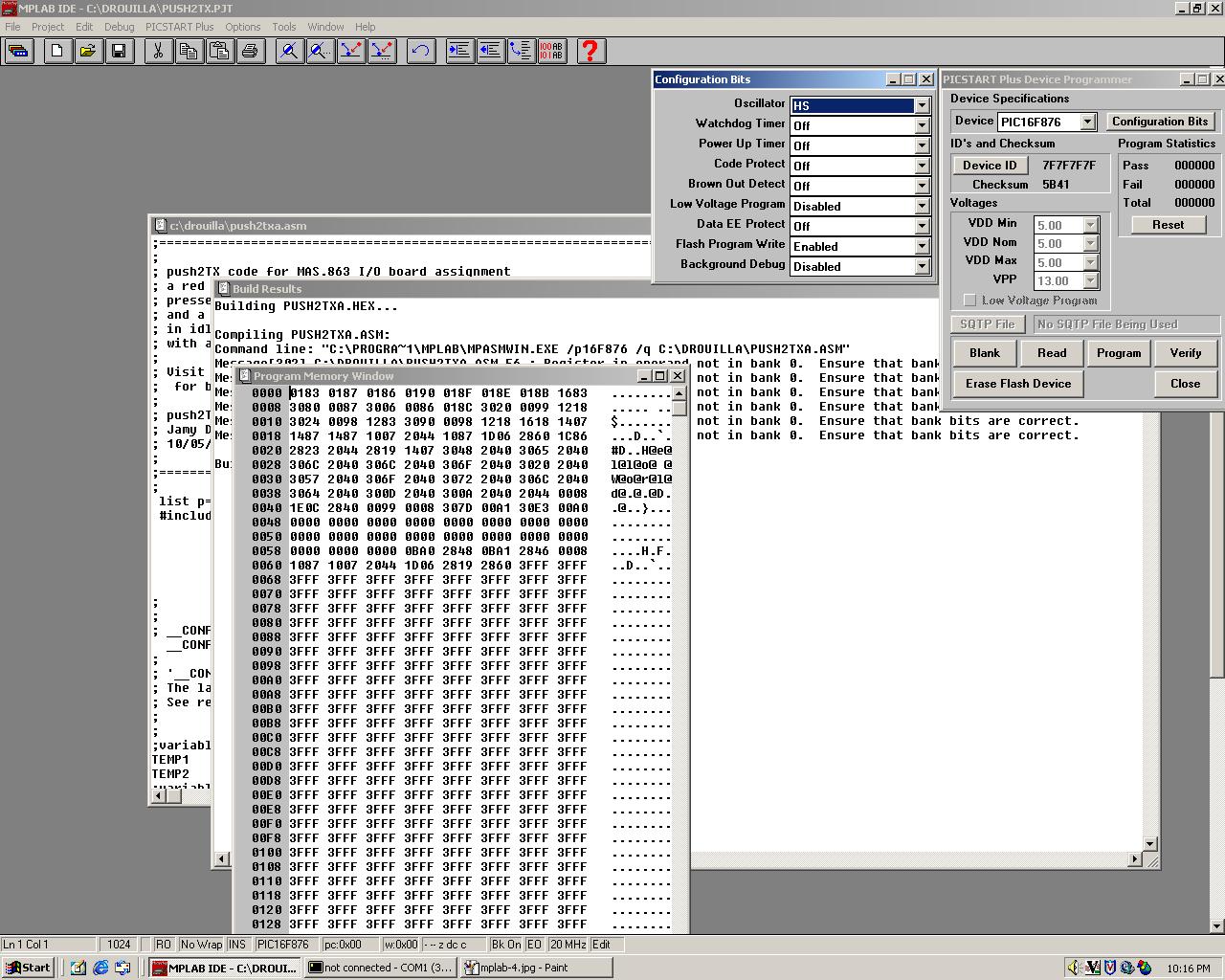Toggle RO read-only status field
The width and height of the screenshot is (1225, 980).
pos(164,945)
